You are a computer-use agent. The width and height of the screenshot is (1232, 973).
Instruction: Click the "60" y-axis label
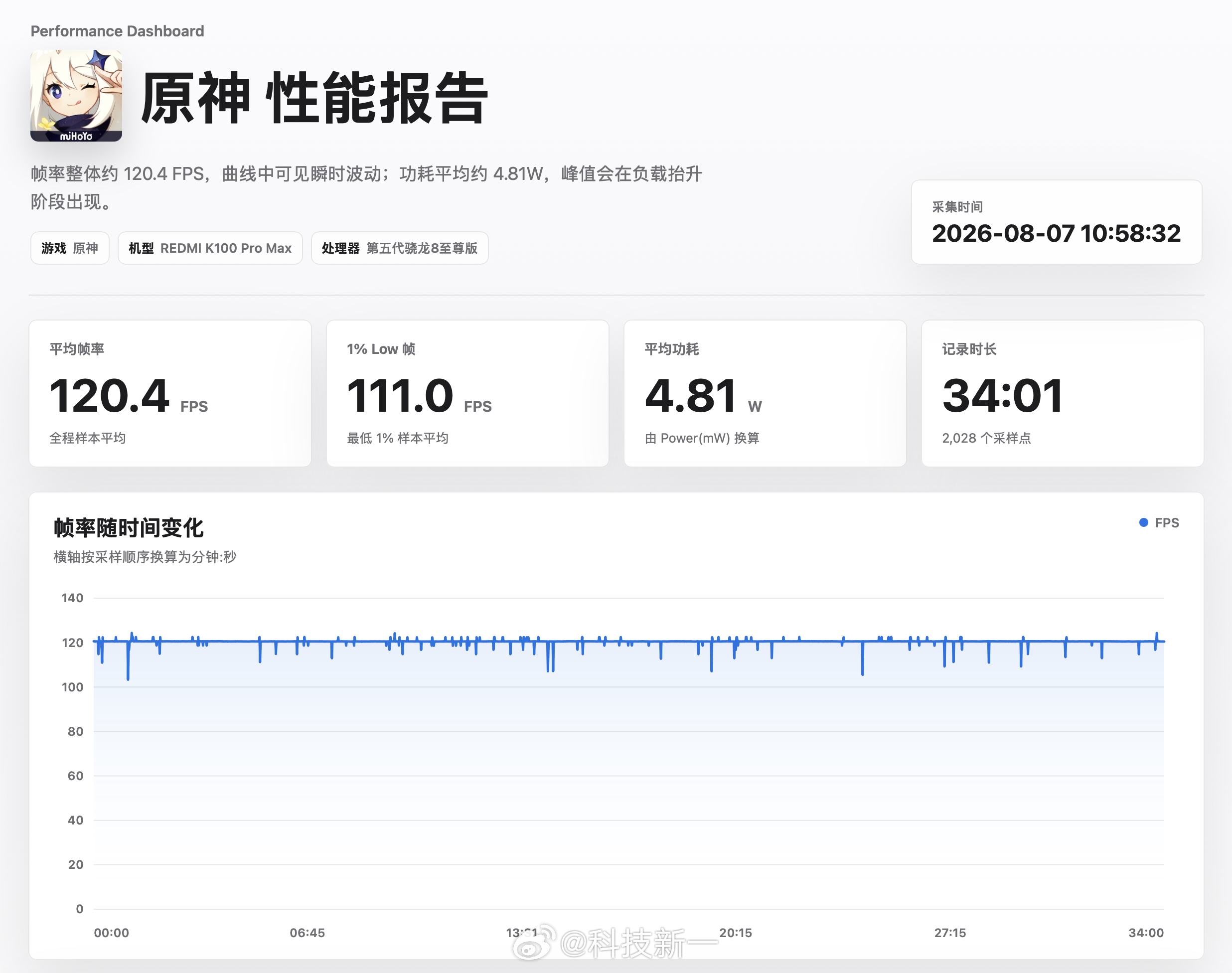(76, 776)
